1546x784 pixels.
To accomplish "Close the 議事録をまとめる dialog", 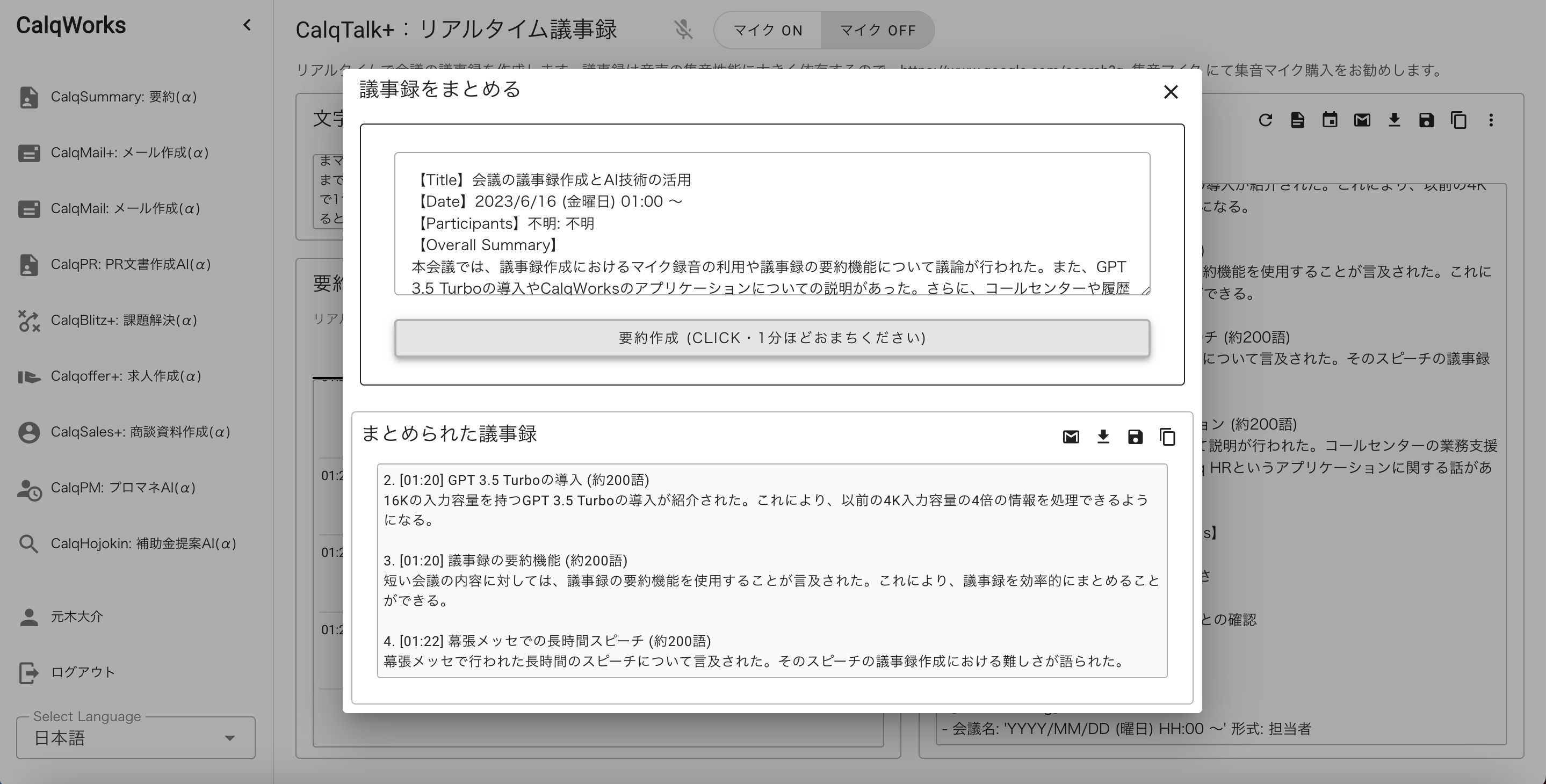I will pos(1171,92).
